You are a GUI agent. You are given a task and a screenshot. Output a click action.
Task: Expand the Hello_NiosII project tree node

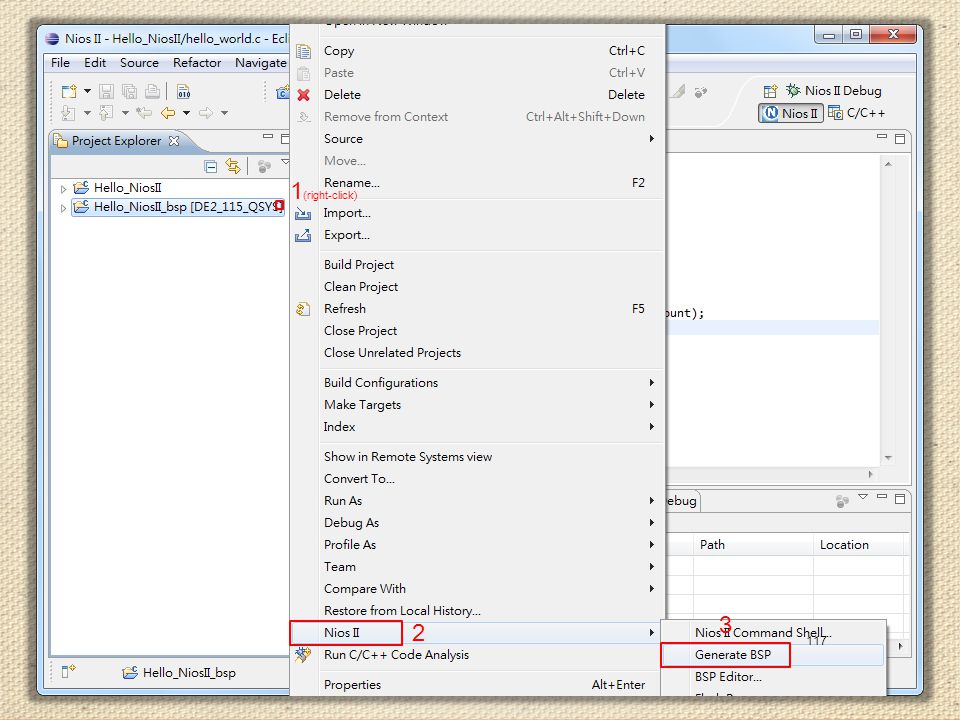(x=63, y=189)
